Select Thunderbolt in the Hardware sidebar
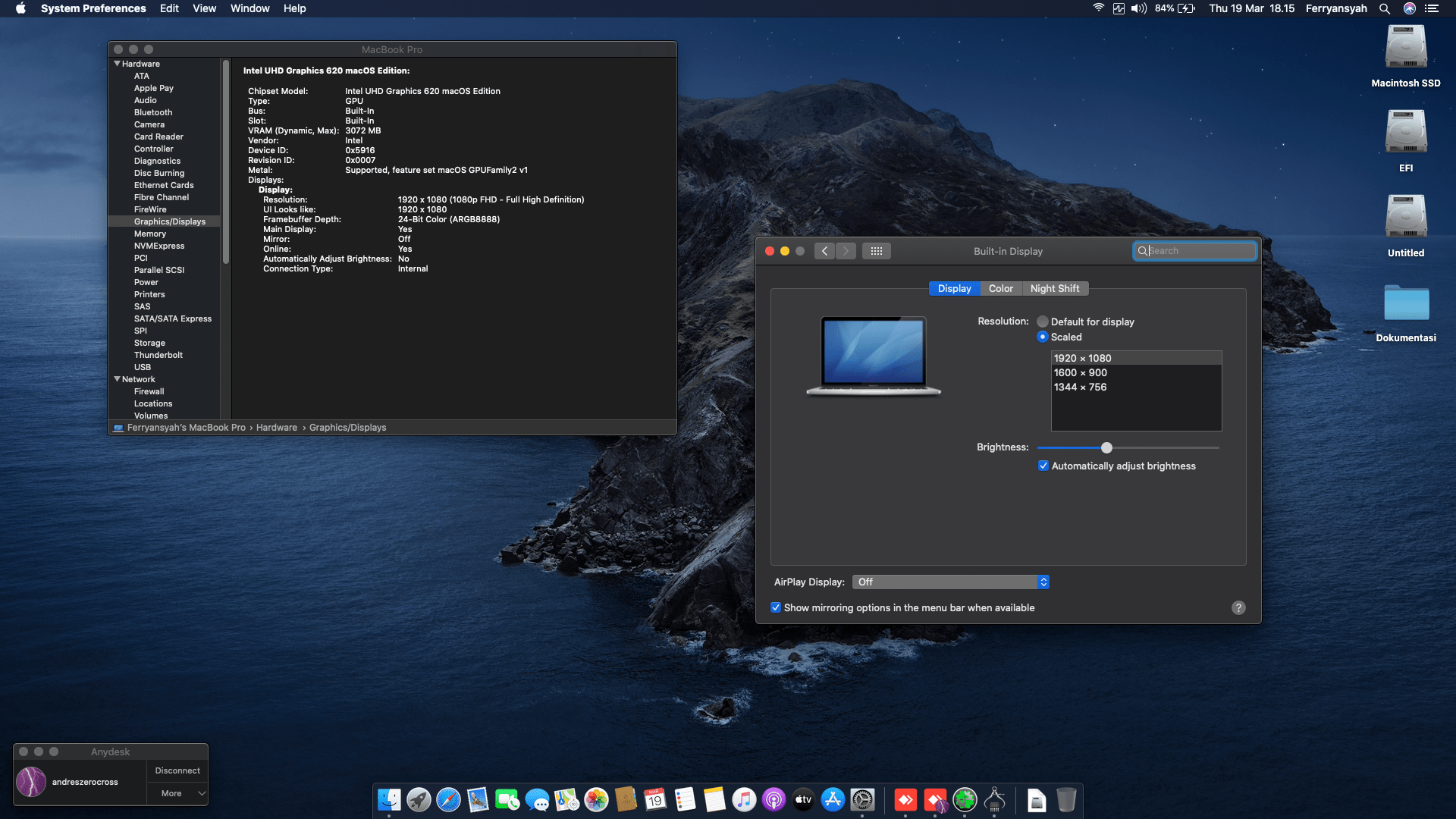1456x819 pixels. 158,355
